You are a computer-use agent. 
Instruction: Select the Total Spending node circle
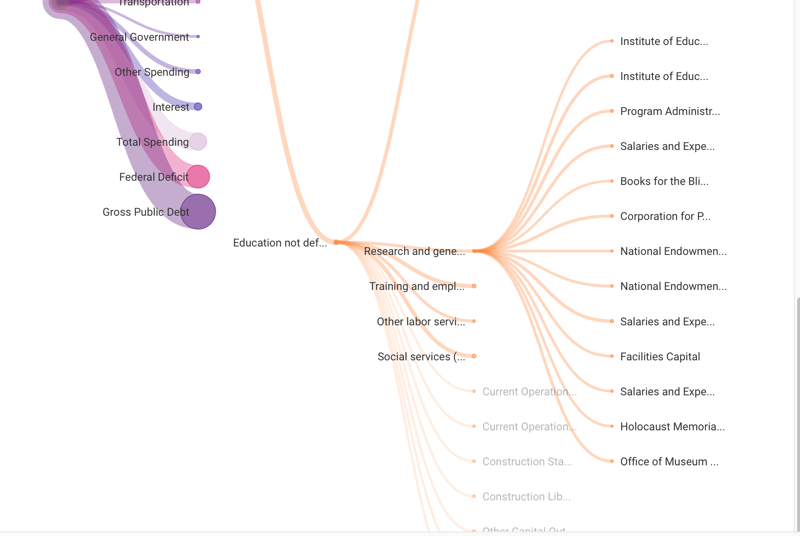click(x=198, y=142)
